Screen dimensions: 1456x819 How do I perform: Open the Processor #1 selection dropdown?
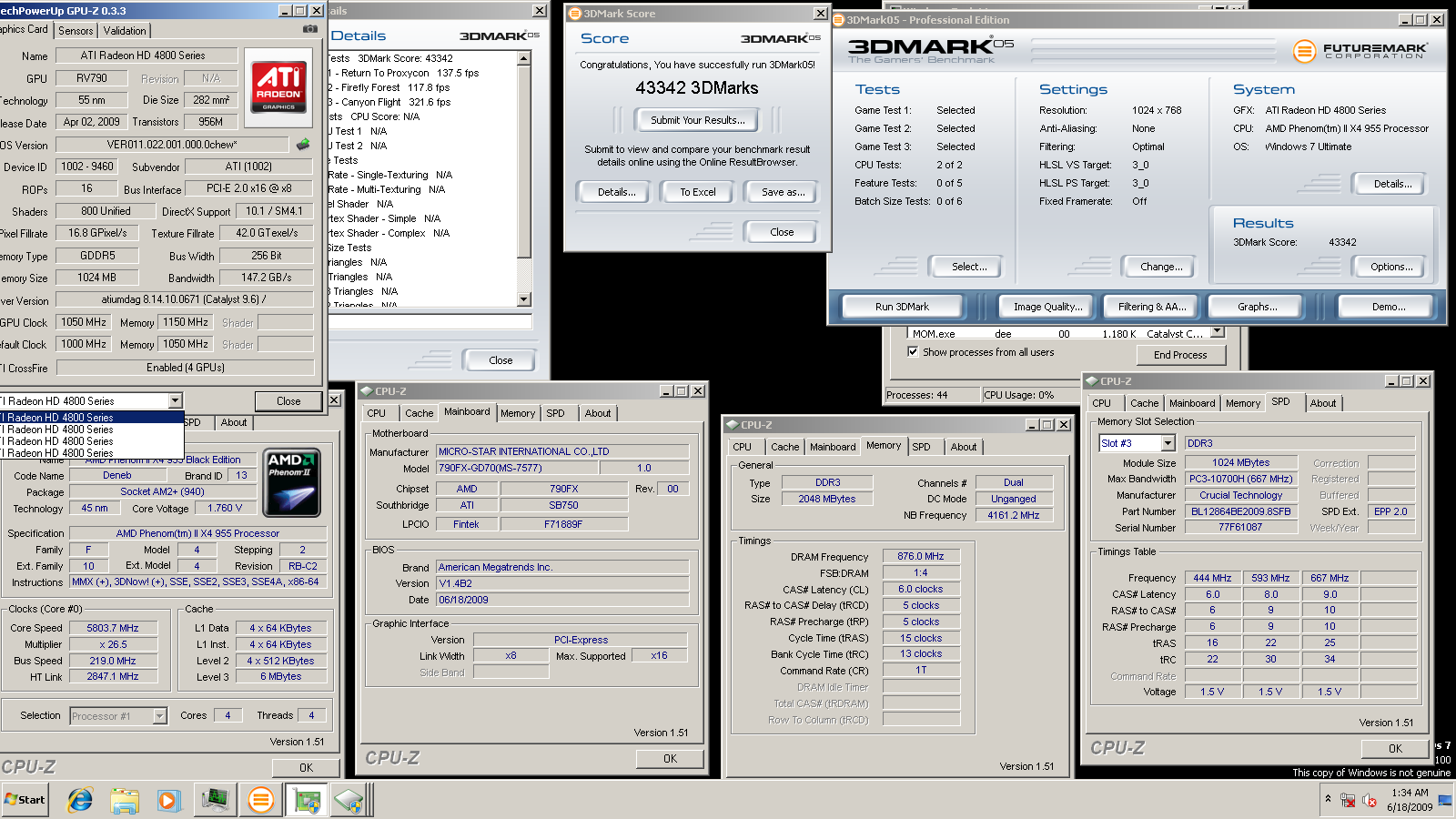(159, 716)
